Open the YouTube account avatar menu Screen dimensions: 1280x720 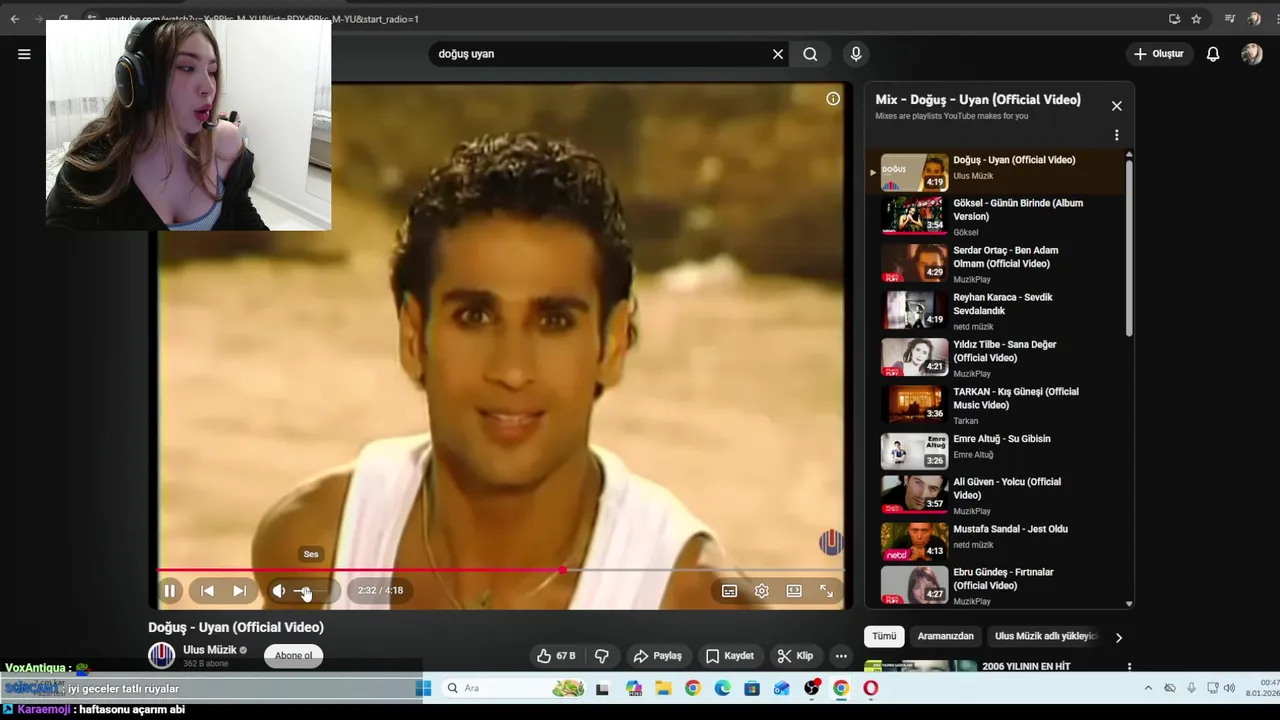click(1252, 54)
